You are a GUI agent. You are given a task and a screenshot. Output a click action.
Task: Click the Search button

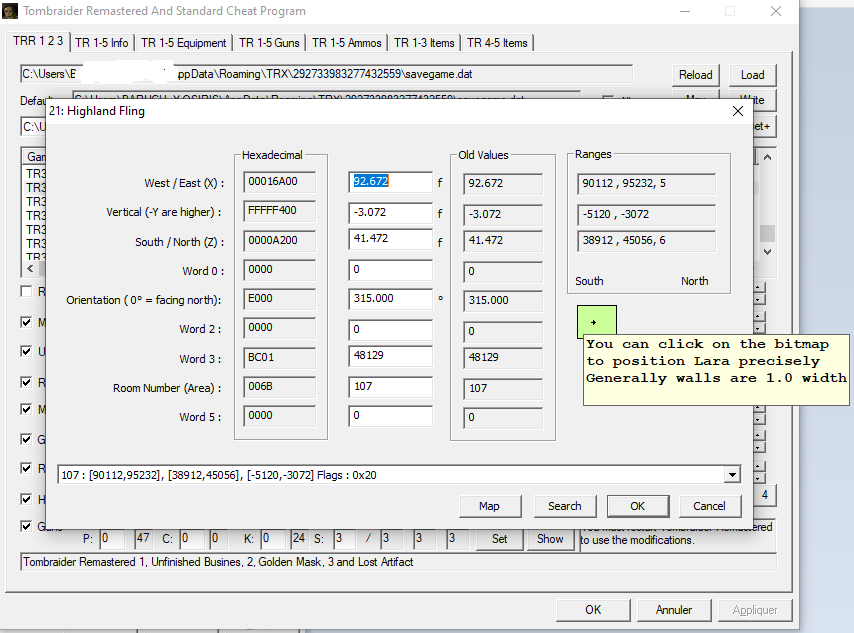point(565,506)
